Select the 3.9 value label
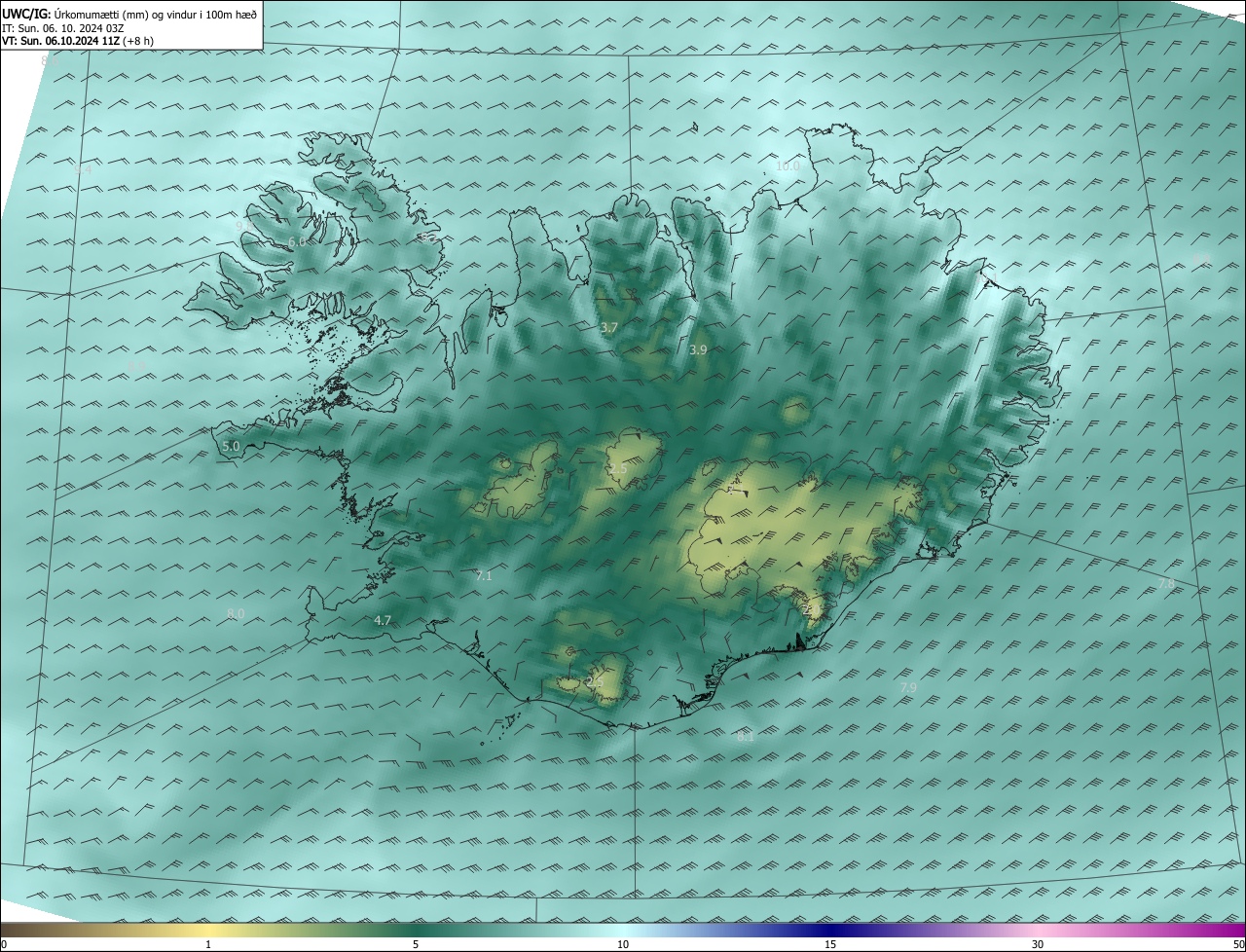Viewport: 1246px width, 952px height. pyautogui.click(x=698, y=349)
